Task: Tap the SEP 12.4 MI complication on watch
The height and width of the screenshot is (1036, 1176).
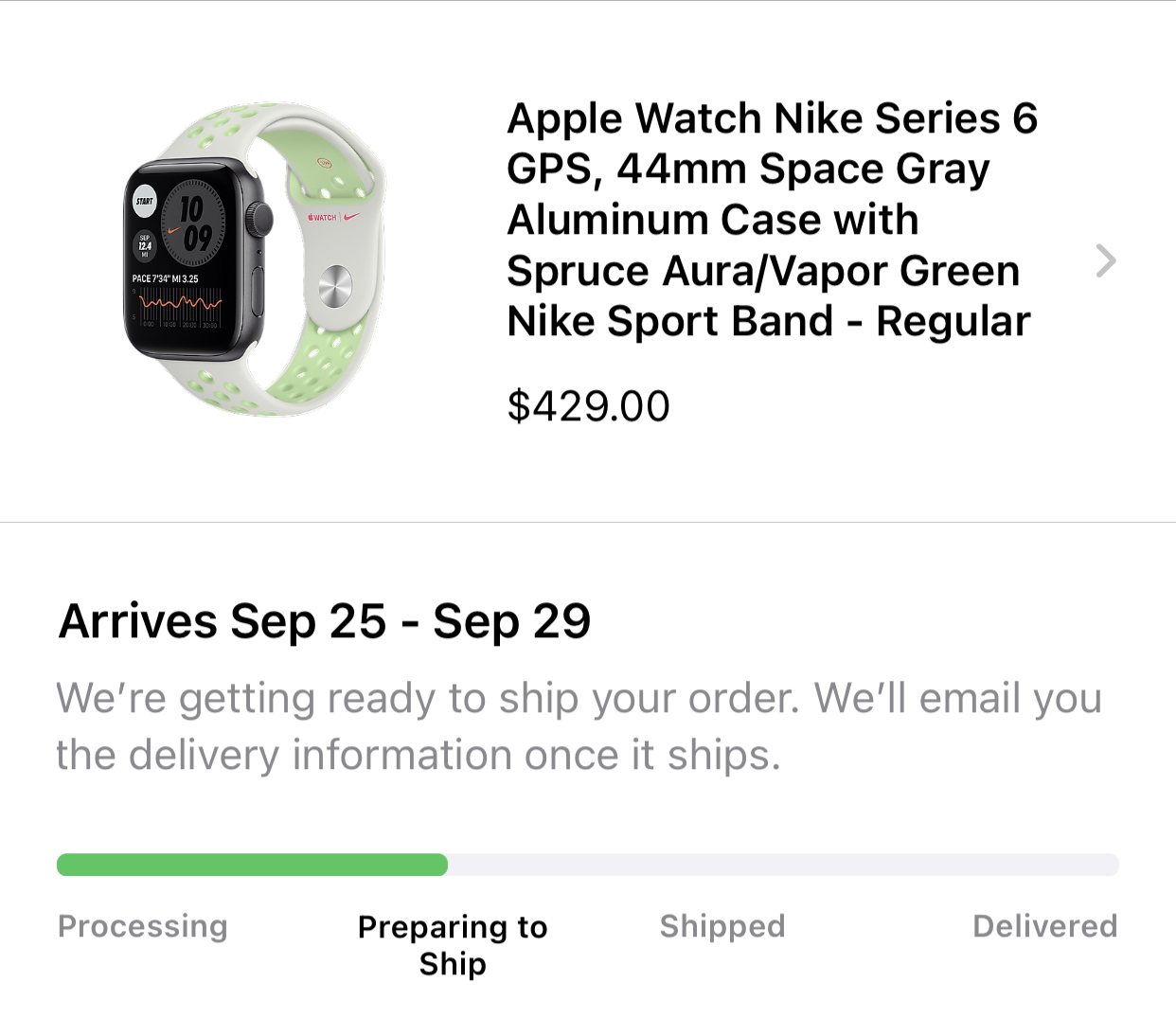Action: (x=145, y=246)
